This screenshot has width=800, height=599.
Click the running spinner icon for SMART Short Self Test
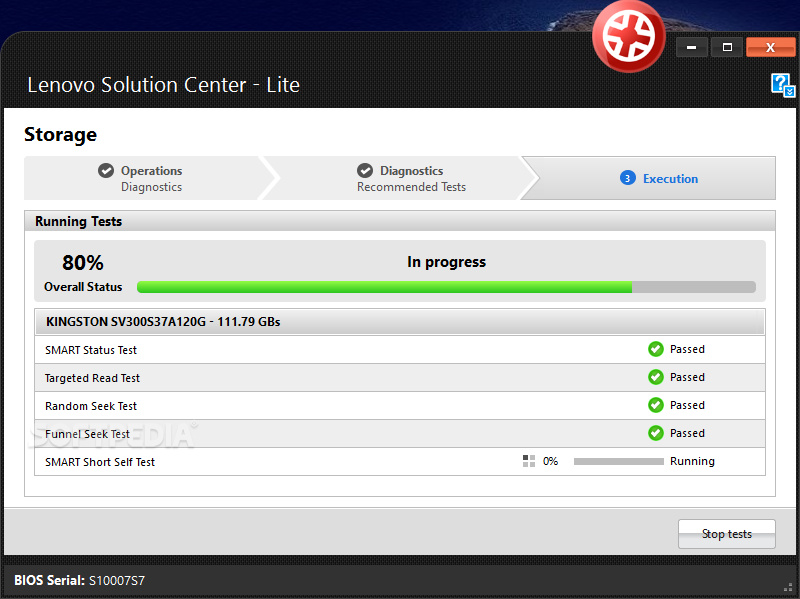coord(529,461)
